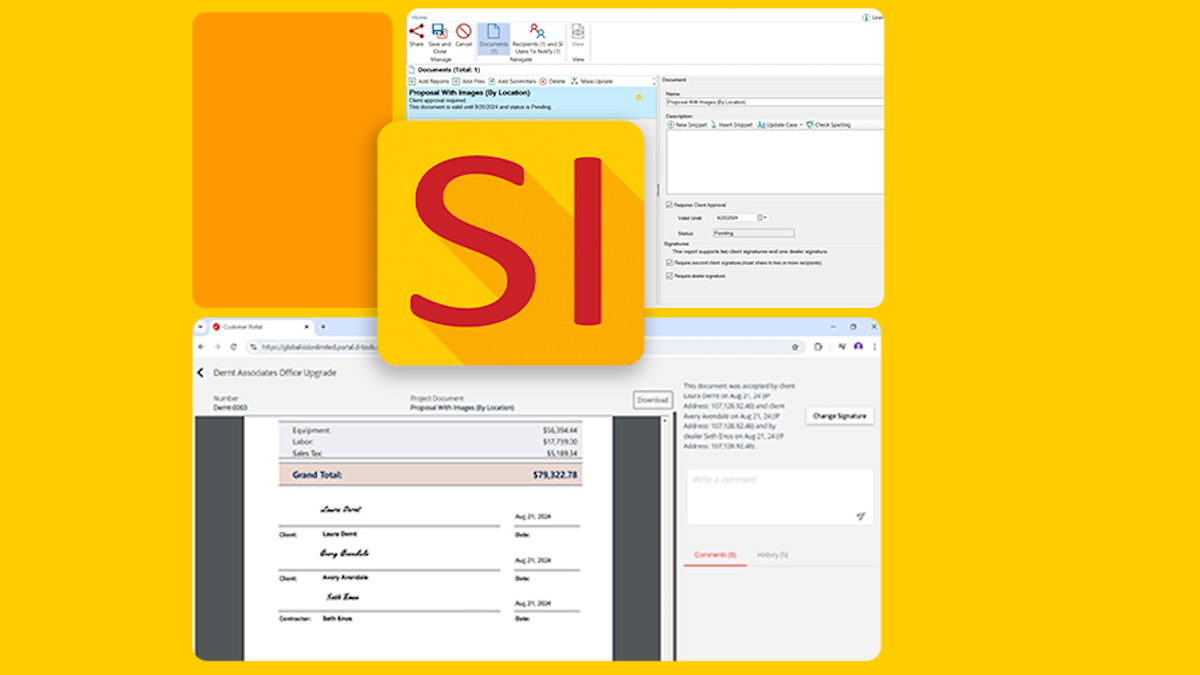This screenshot has height=675, width=1200.
Task: Click the Seth Enos contractor name
Action: [336, 619]
